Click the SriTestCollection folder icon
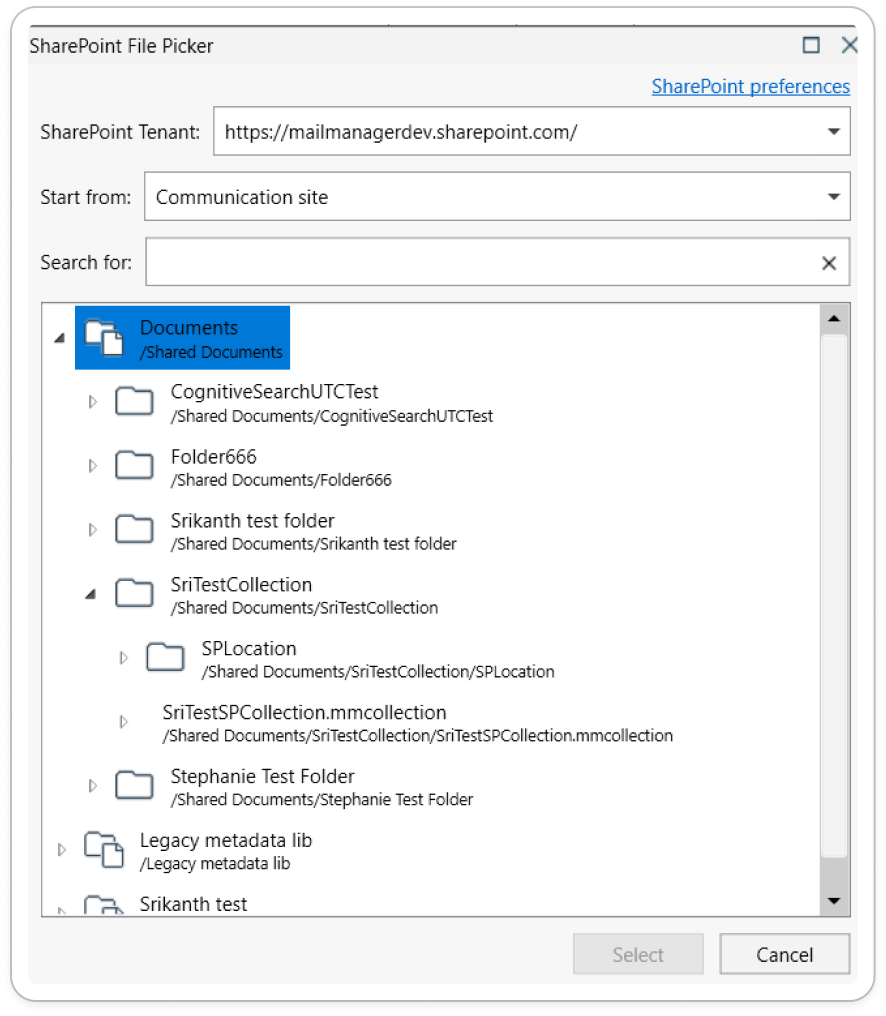 coord(134,593)
